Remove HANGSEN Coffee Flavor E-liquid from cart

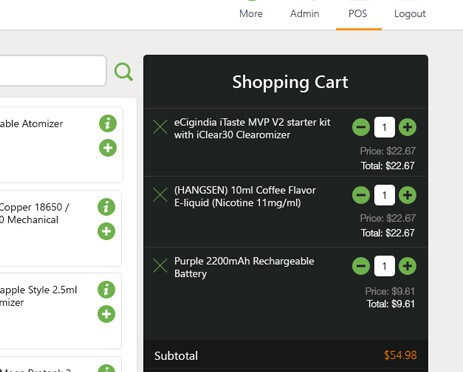pyautogui.click(x=160, y=194)
